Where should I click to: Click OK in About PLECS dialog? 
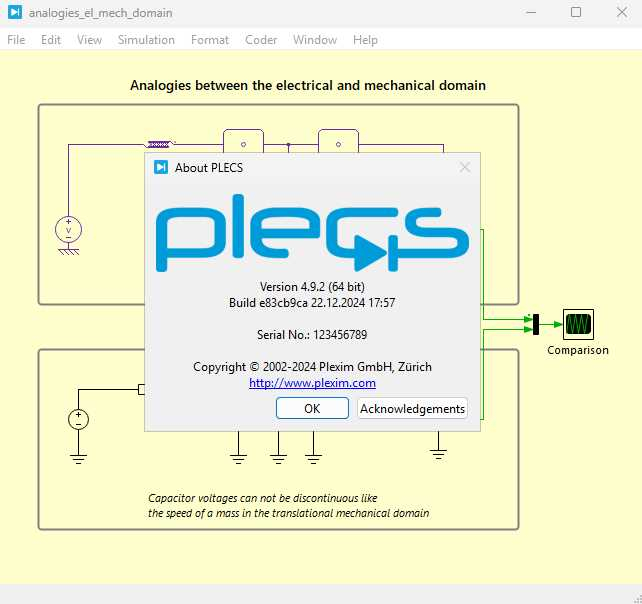[312, 408]
